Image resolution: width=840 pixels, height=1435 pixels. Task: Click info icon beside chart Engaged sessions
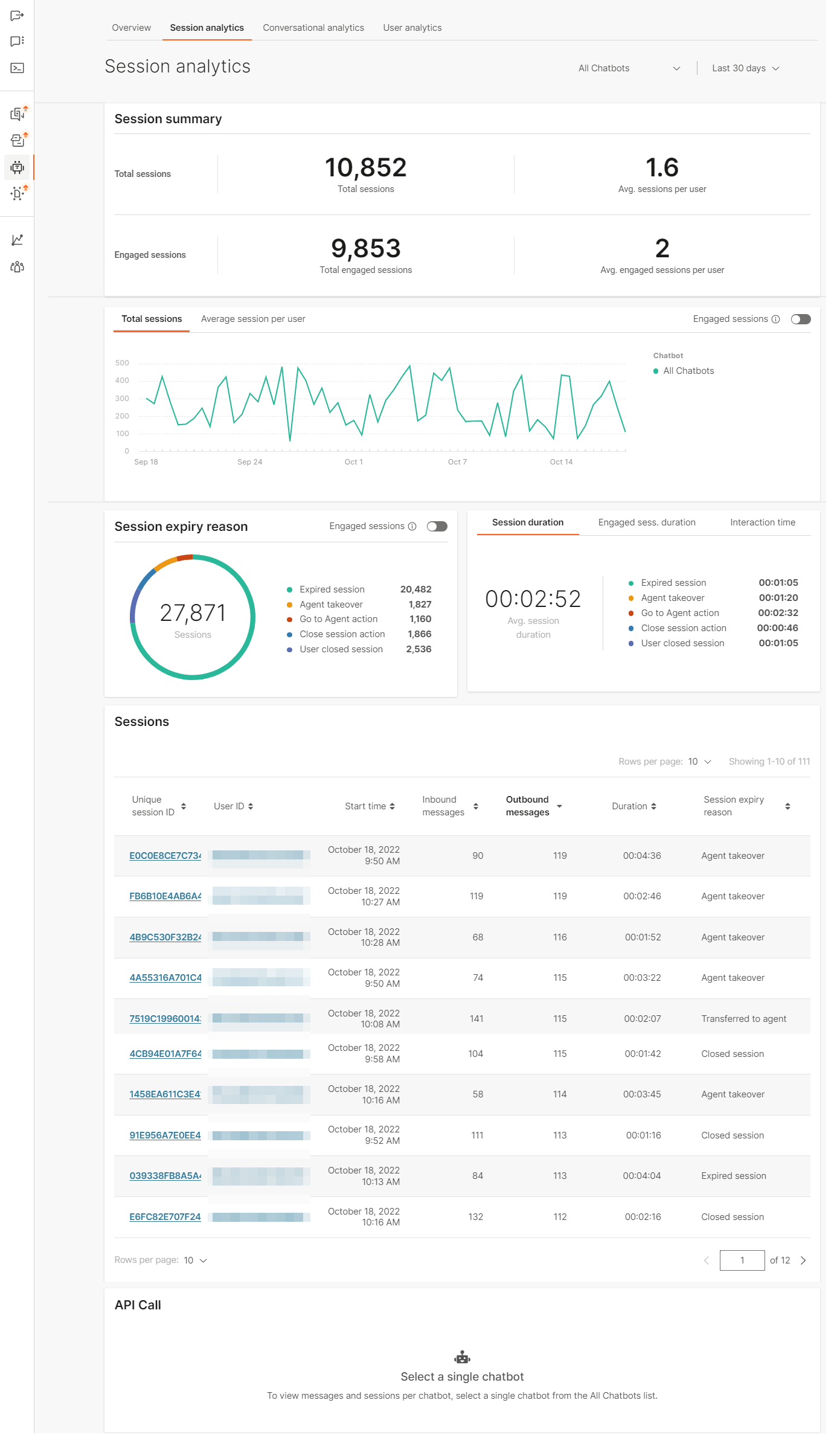(775, 319)
